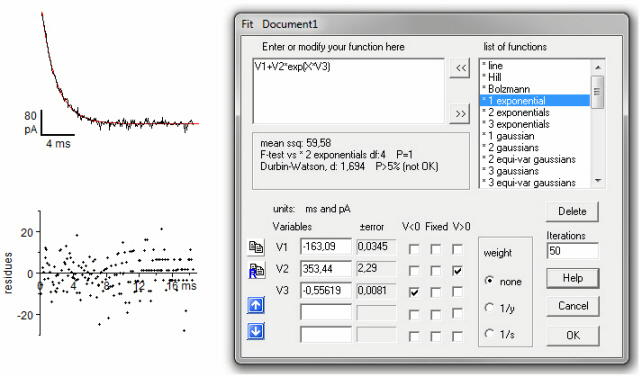The image size is (642, 377).
Task: Toggle V<0 checkbox for V1
Action: (x=414, y=249)
